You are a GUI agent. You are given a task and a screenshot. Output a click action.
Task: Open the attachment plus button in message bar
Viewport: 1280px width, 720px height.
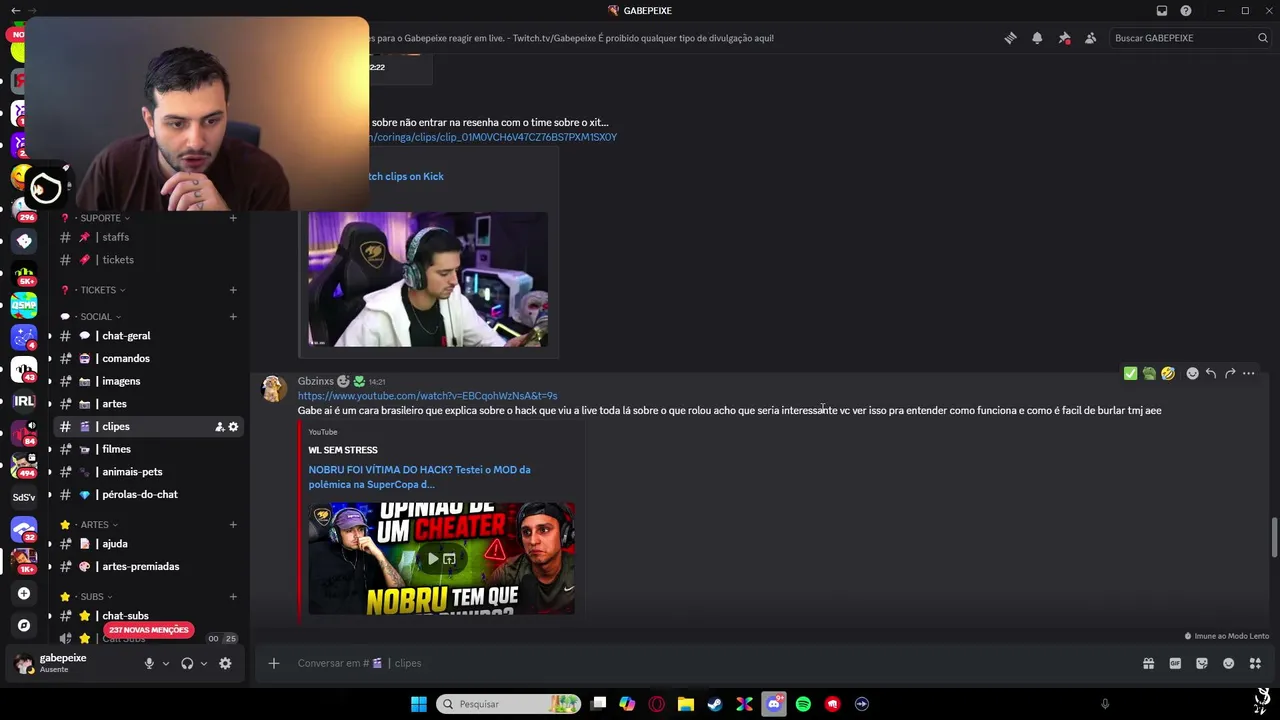click(x=273, y=663)
